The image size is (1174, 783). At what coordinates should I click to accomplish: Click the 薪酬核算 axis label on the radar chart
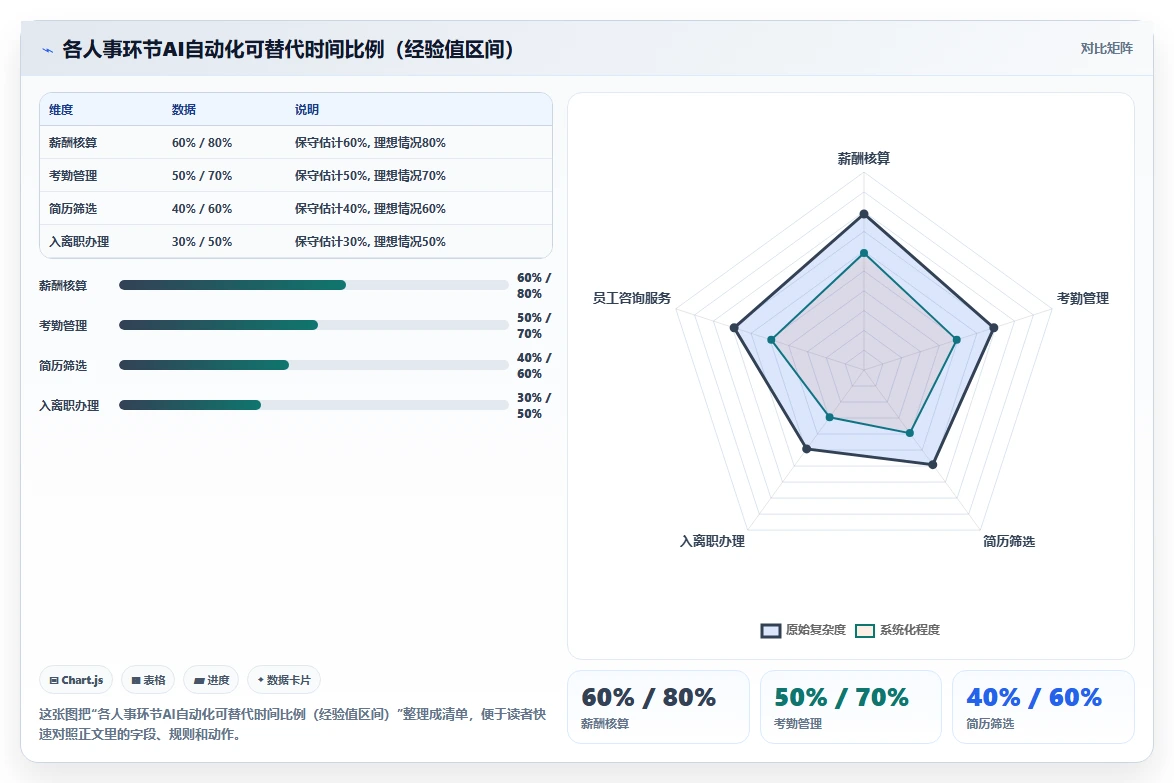[x=863, y=159]
